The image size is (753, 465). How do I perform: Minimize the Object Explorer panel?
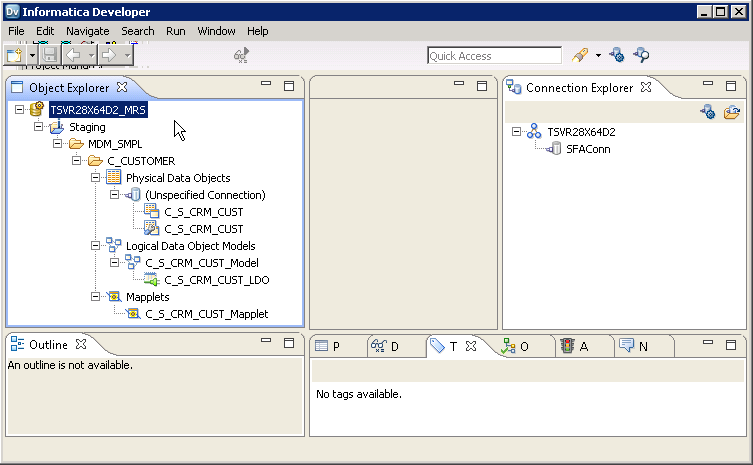[266, 84]
